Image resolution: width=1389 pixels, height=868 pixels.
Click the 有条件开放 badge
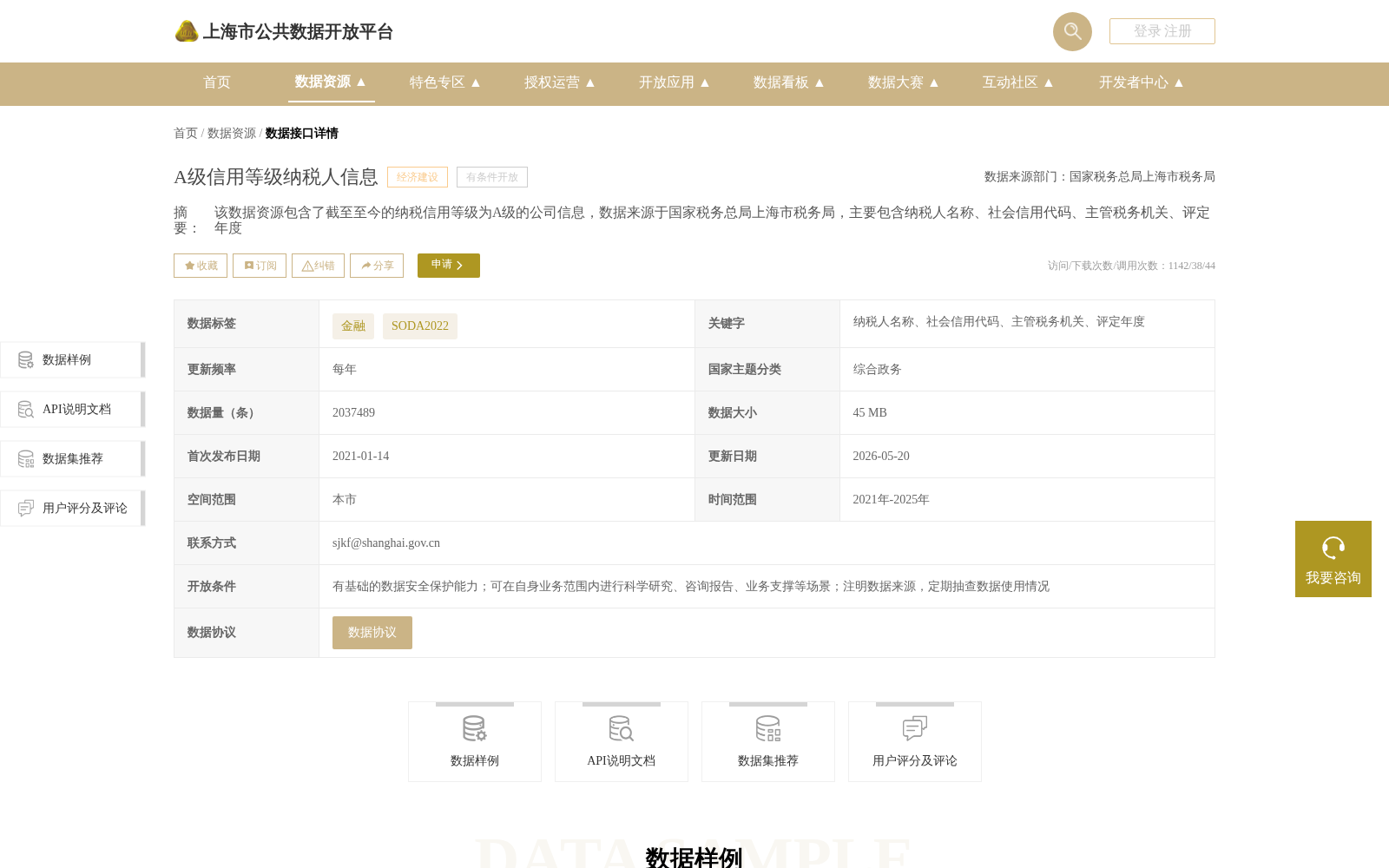tap(492, 177)
